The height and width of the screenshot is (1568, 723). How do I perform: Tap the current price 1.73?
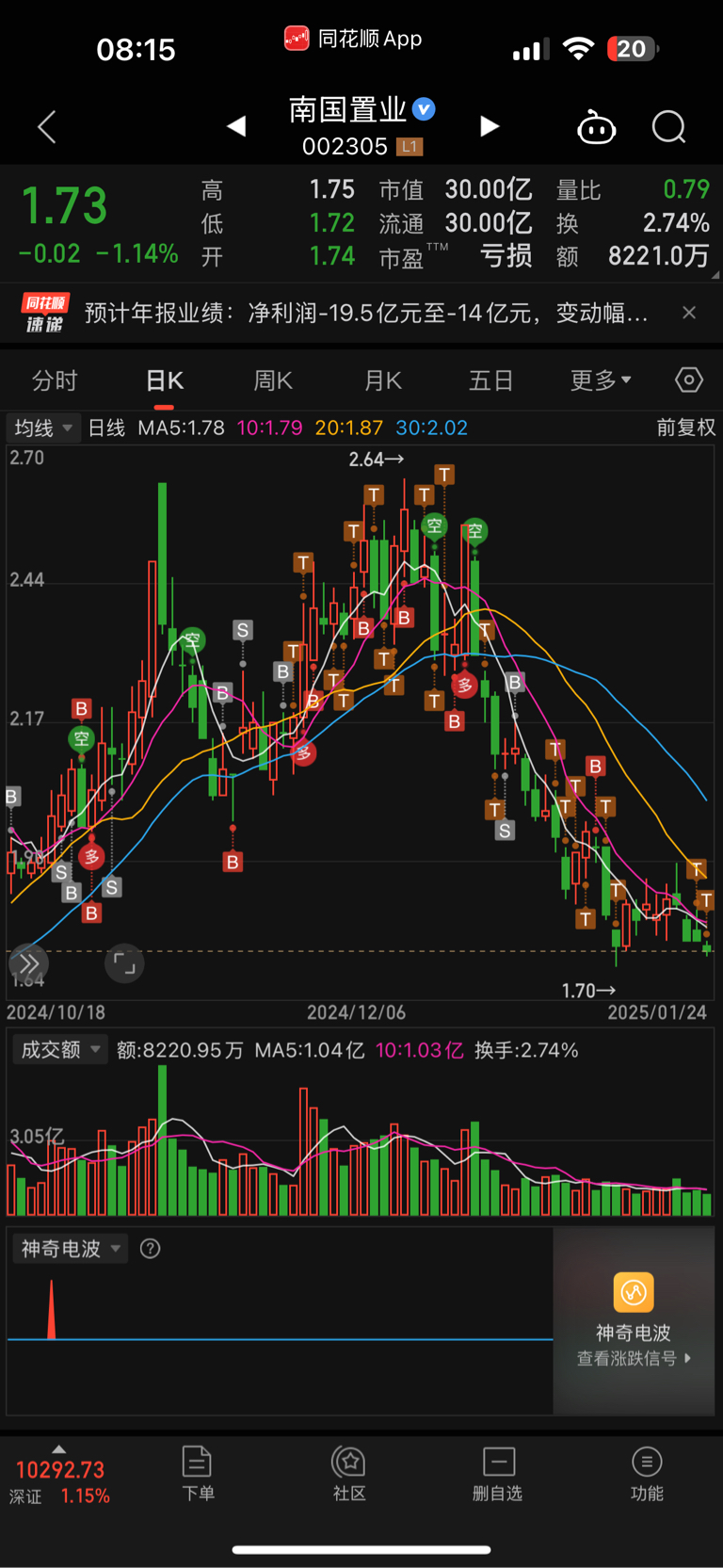point(64,206)
